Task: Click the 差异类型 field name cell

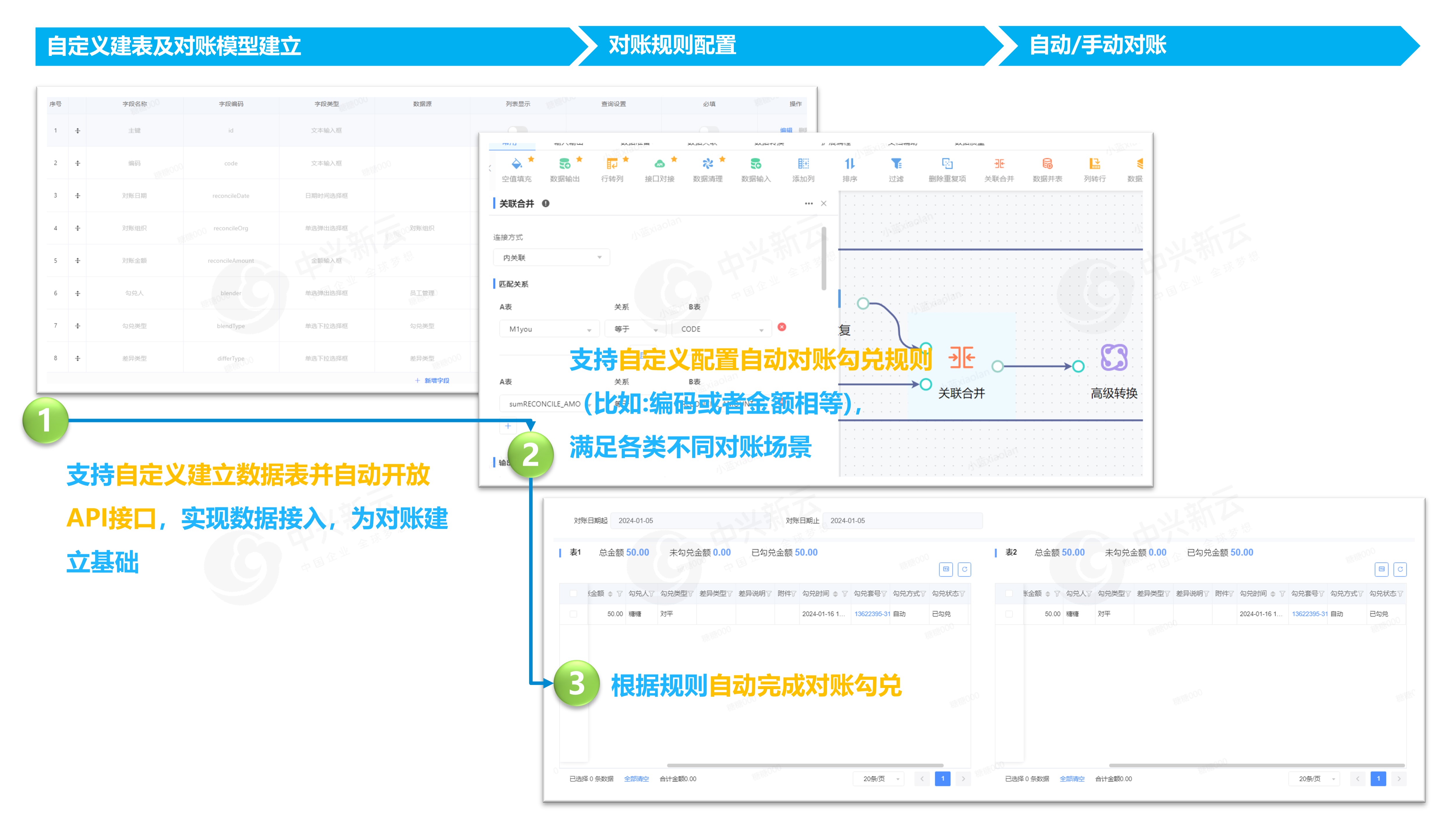Action: 135,358
